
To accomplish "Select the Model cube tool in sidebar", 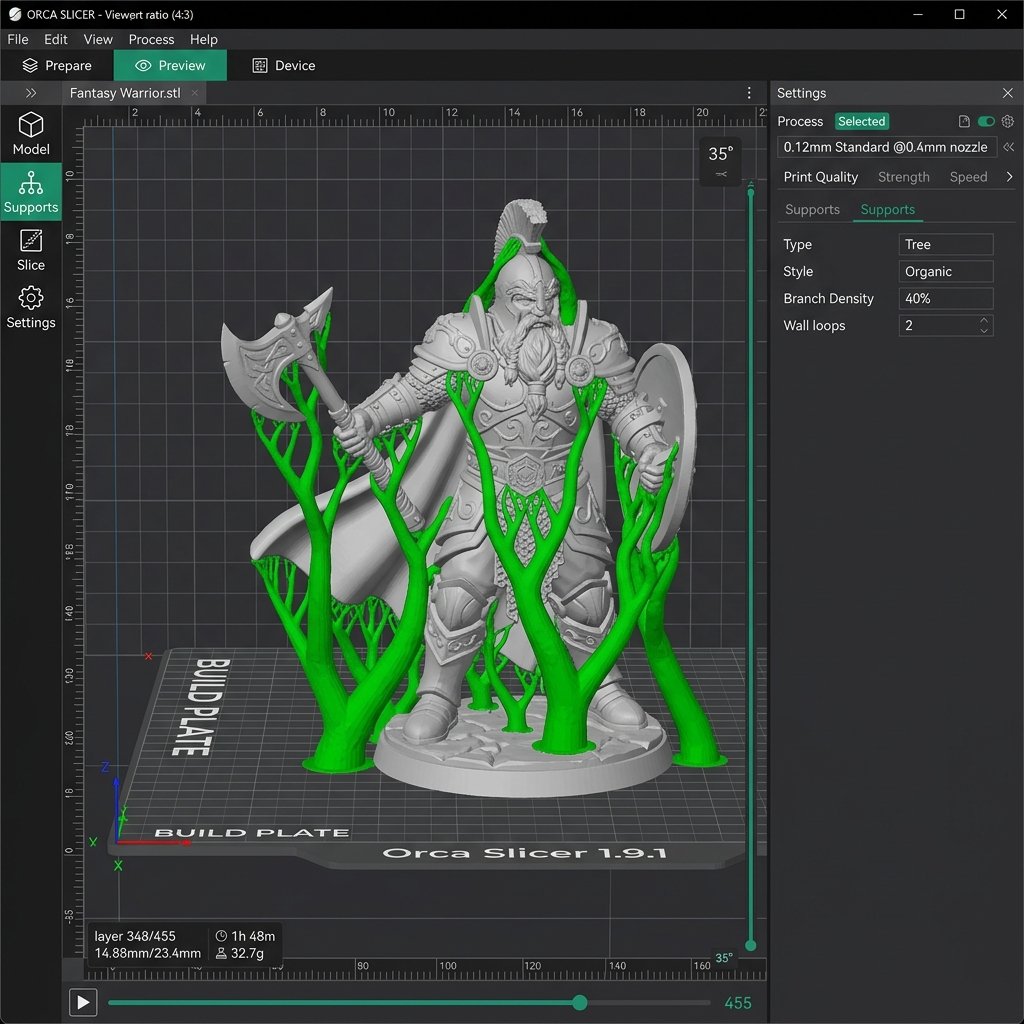I will coord(31,134).
